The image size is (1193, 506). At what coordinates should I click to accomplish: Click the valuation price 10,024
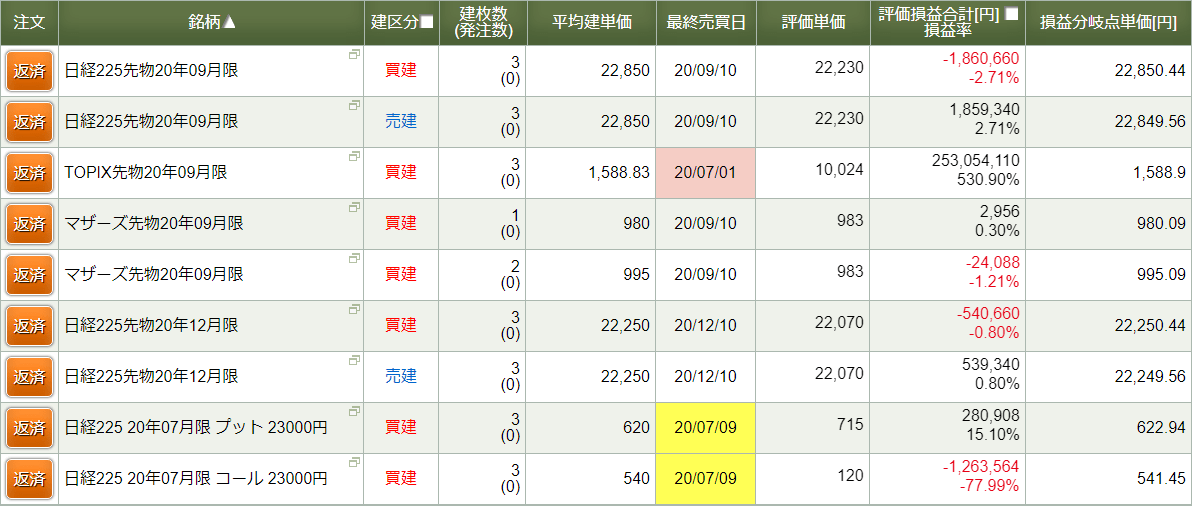[839, 169]
